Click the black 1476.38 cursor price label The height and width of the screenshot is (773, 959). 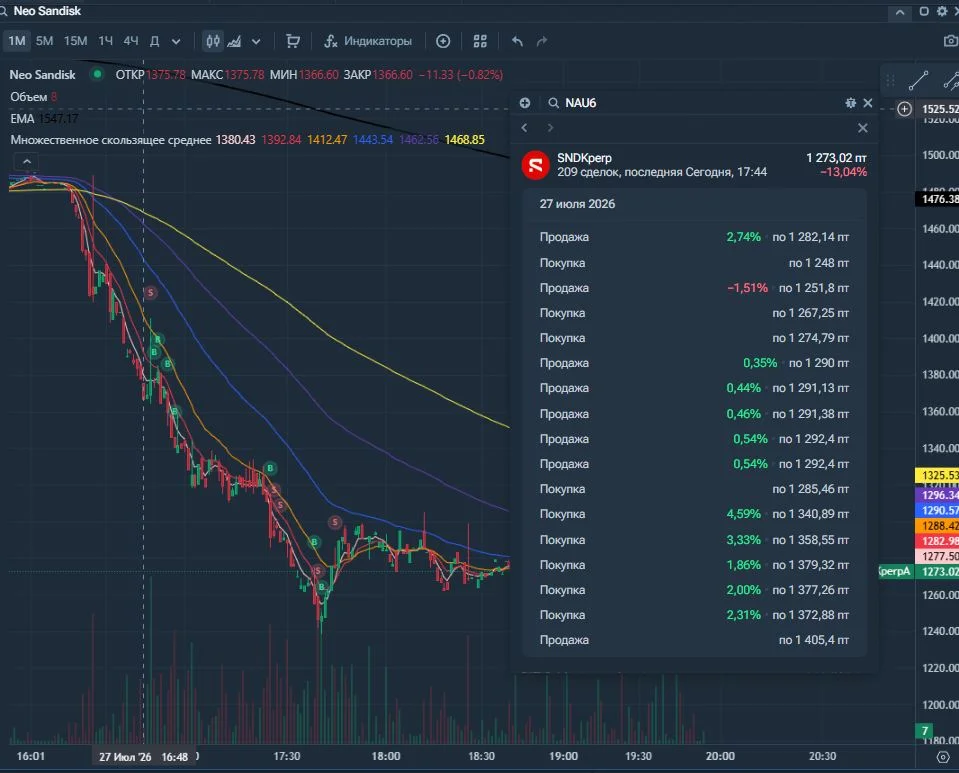pyautogui.click(x=939, y=199)
